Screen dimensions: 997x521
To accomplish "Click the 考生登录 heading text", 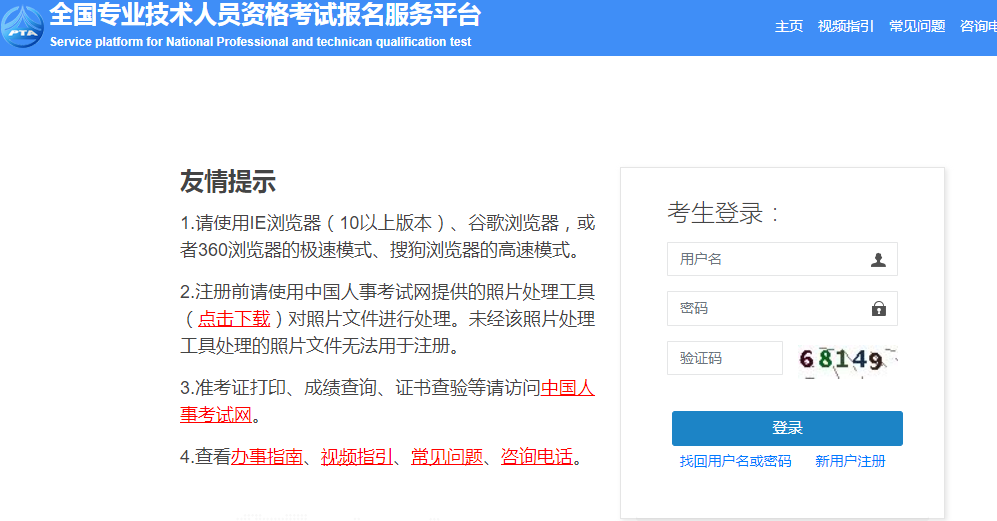I will [x=723, y=212].
